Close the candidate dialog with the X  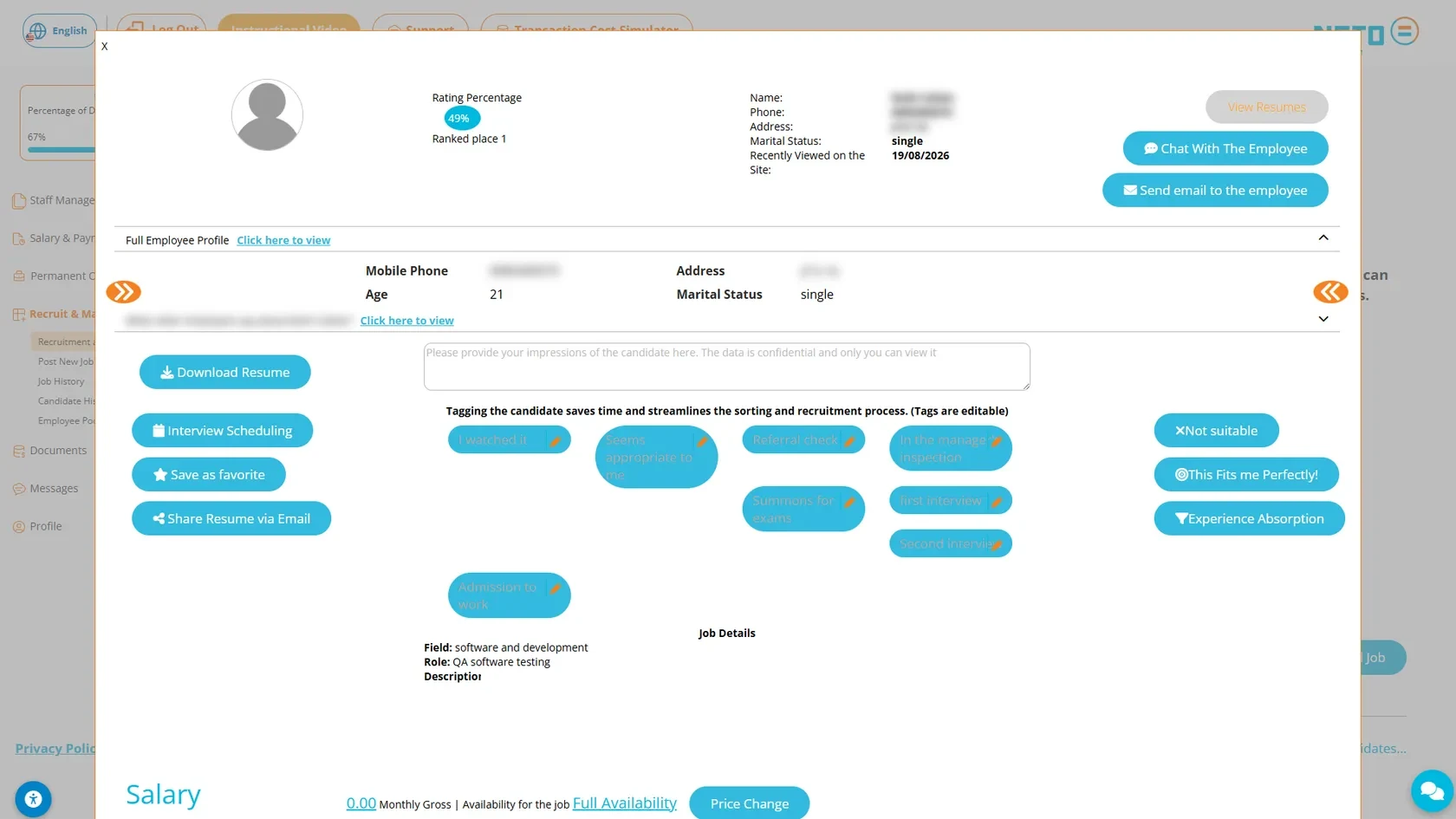point(105,46)
